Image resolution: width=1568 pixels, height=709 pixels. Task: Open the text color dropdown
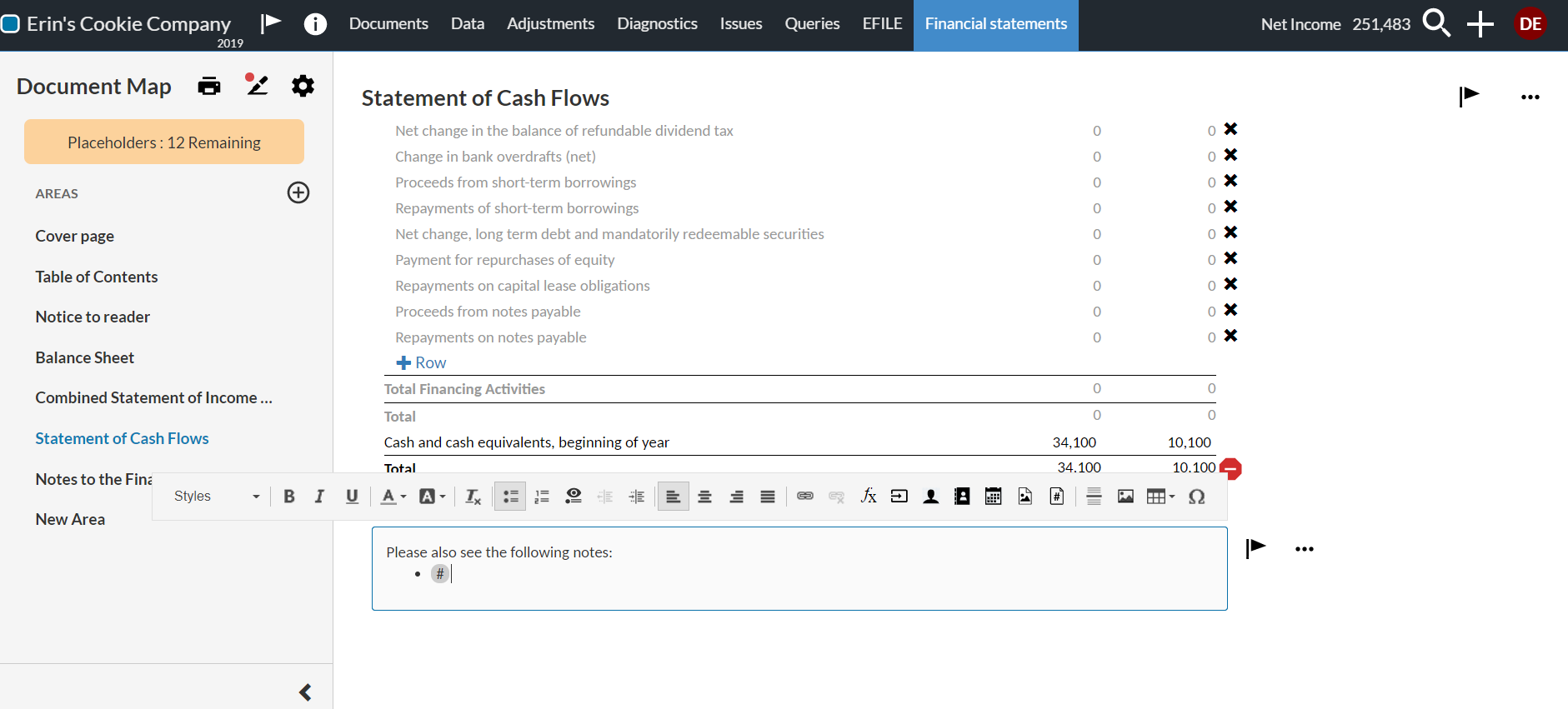393,497
